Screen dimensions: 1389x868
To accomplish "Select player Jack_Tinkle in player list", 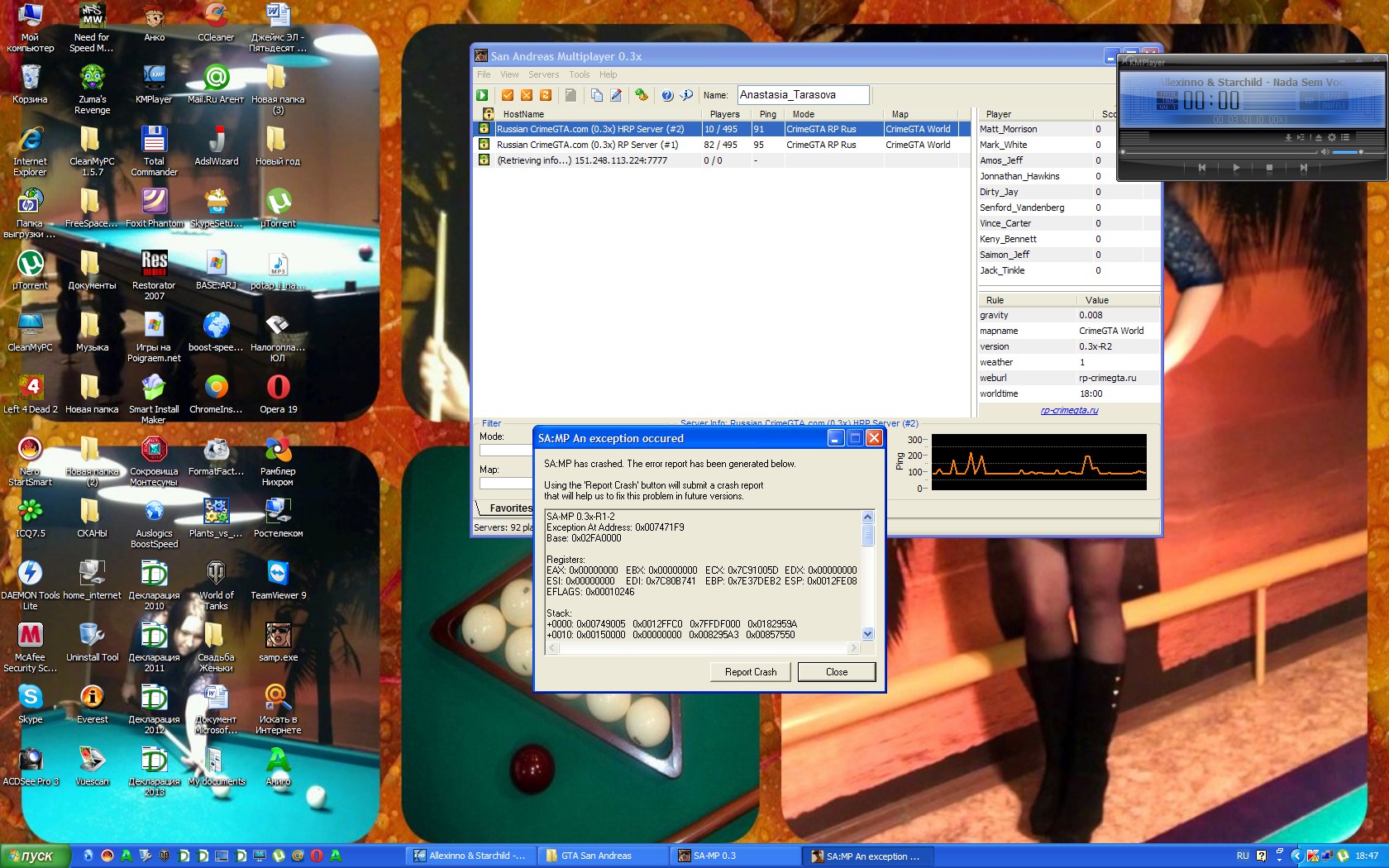I will pos(1068,270).
